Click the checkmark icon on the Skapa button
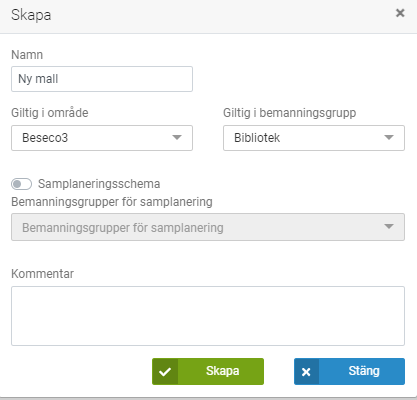This screenshot has height=400, width=417. coord(165,371)
